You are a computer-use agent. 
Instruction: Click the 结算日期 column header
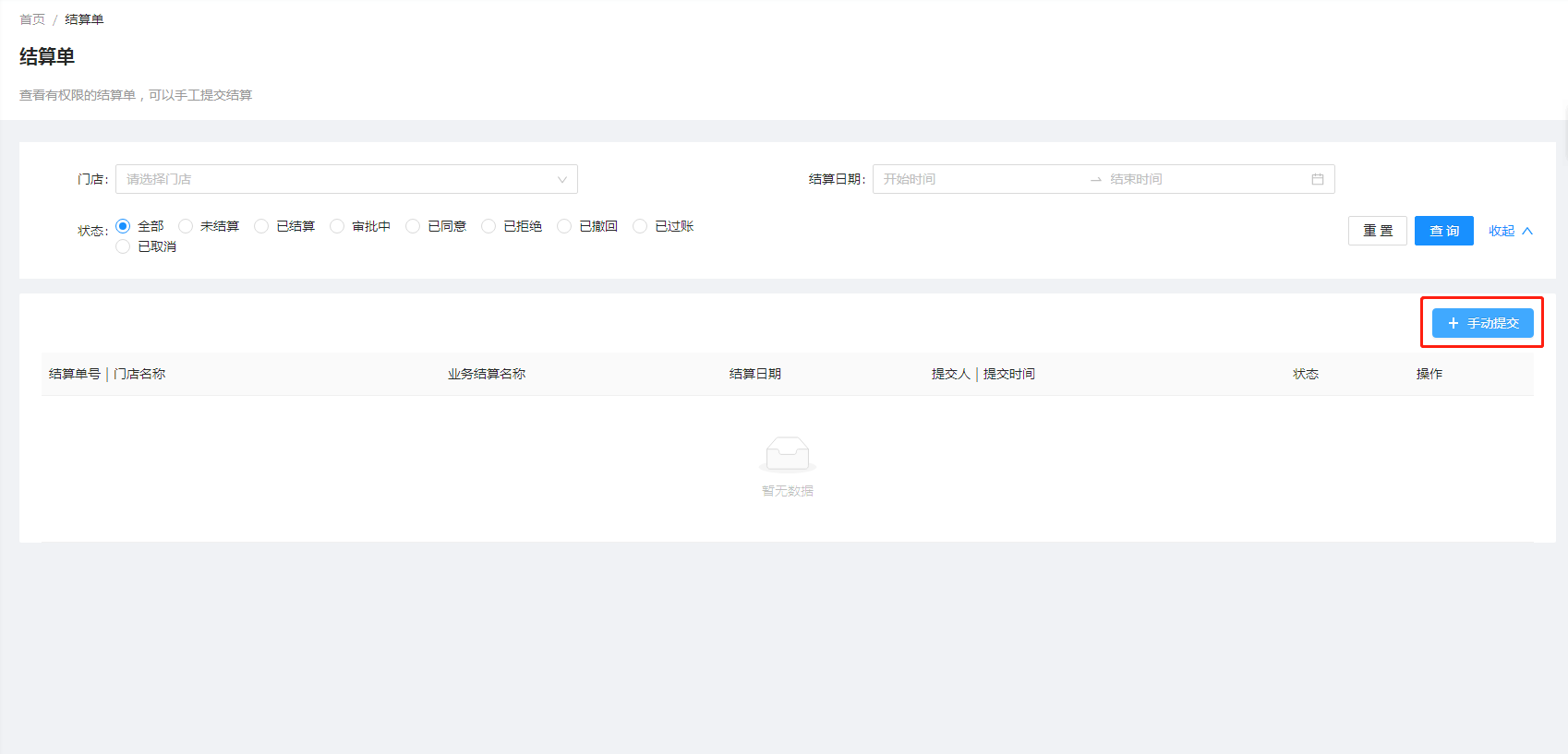tap(755, 374)
